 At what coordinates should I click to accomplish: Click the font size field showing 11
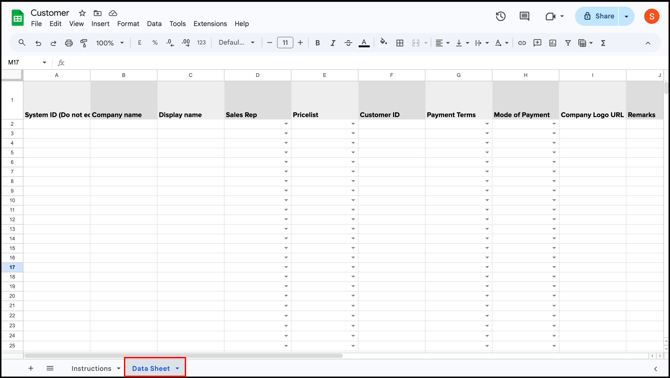click(x=285, y=43)
